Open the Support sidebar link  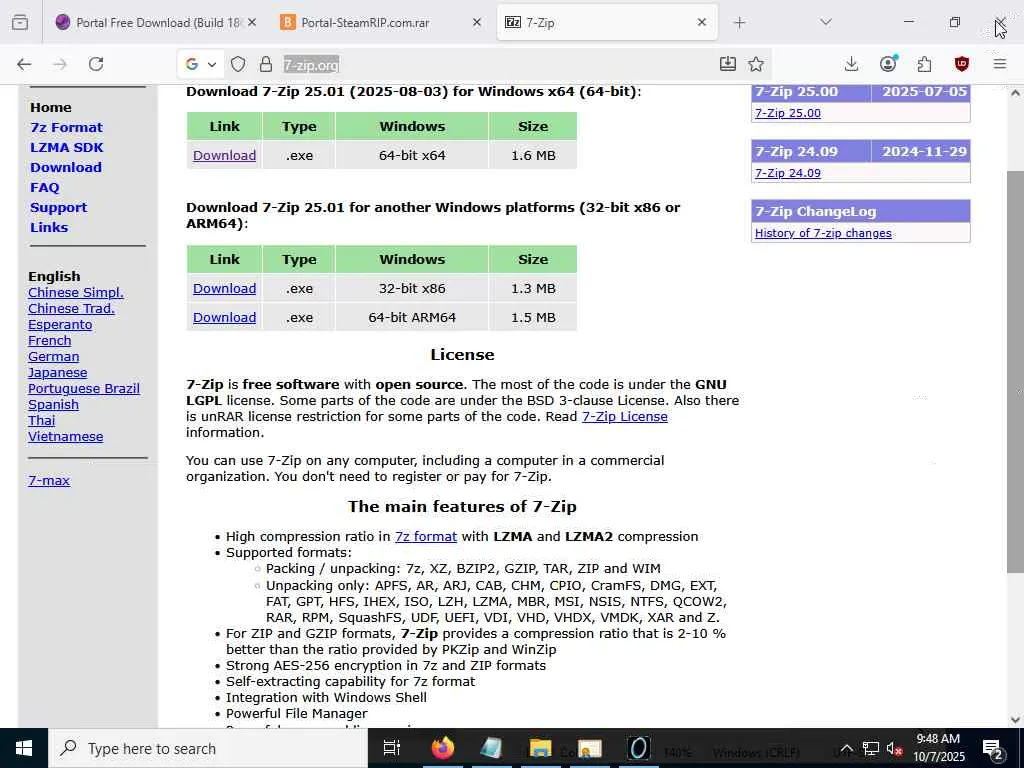58,208
